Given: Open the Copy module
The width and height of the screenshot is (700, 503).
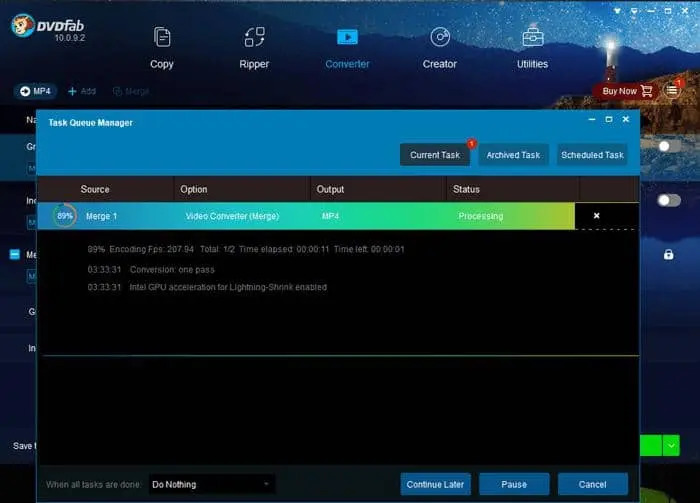Looking at the screenshot, I should [x=162, y=47].
